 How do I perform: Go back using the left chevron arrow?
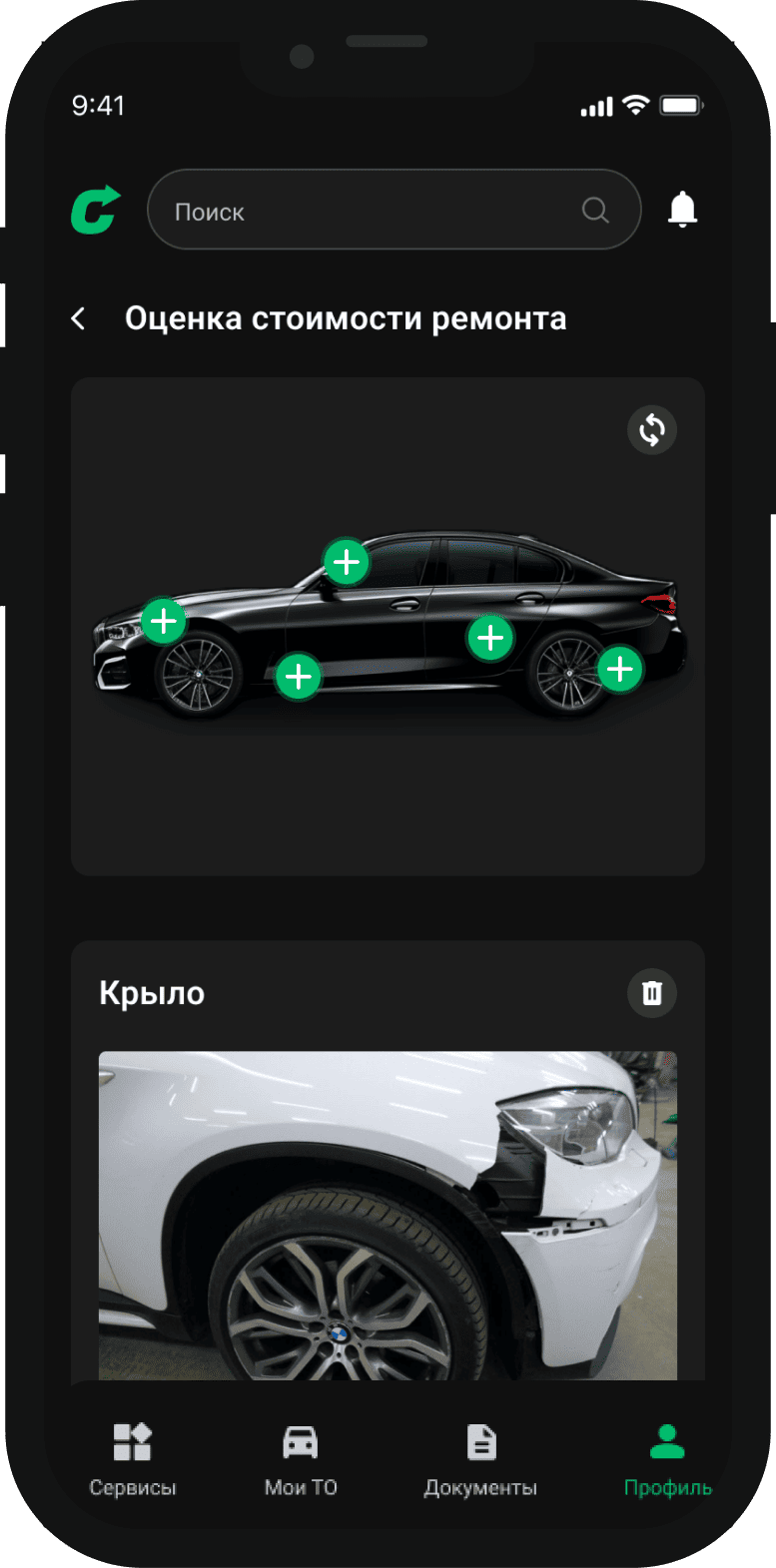[79, 318]
